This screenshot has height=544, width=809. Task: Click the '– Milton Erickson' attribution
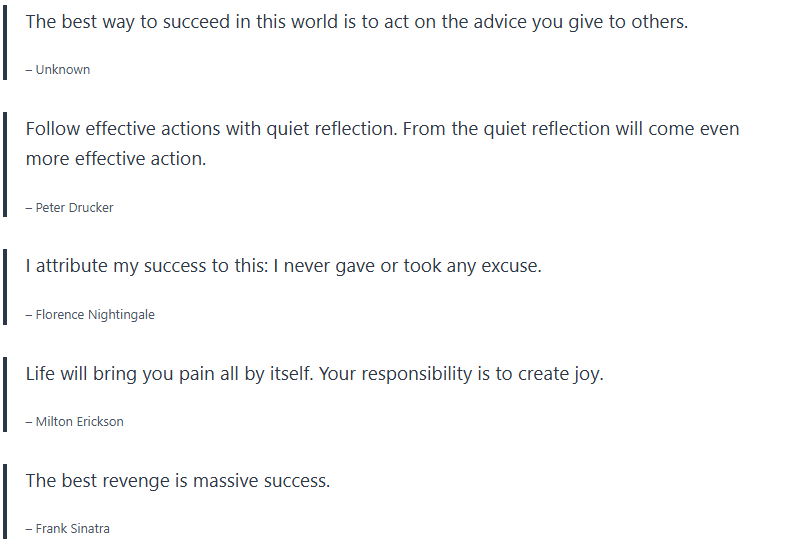[x=75, y=422]
